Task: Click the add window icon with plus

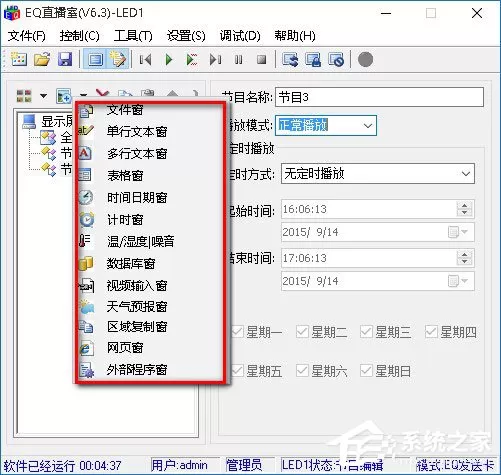Action: click(63, 96)
